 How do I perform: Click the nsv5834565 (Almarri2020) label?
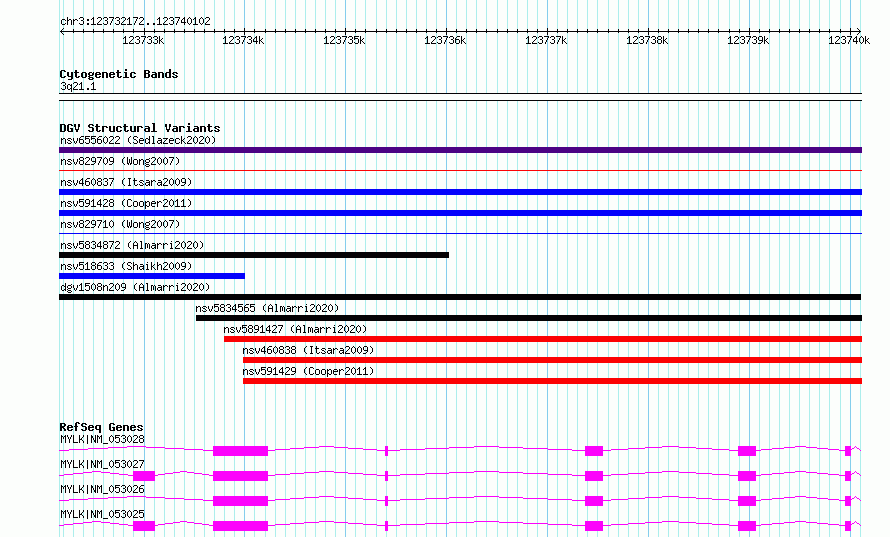coord(267,308)
